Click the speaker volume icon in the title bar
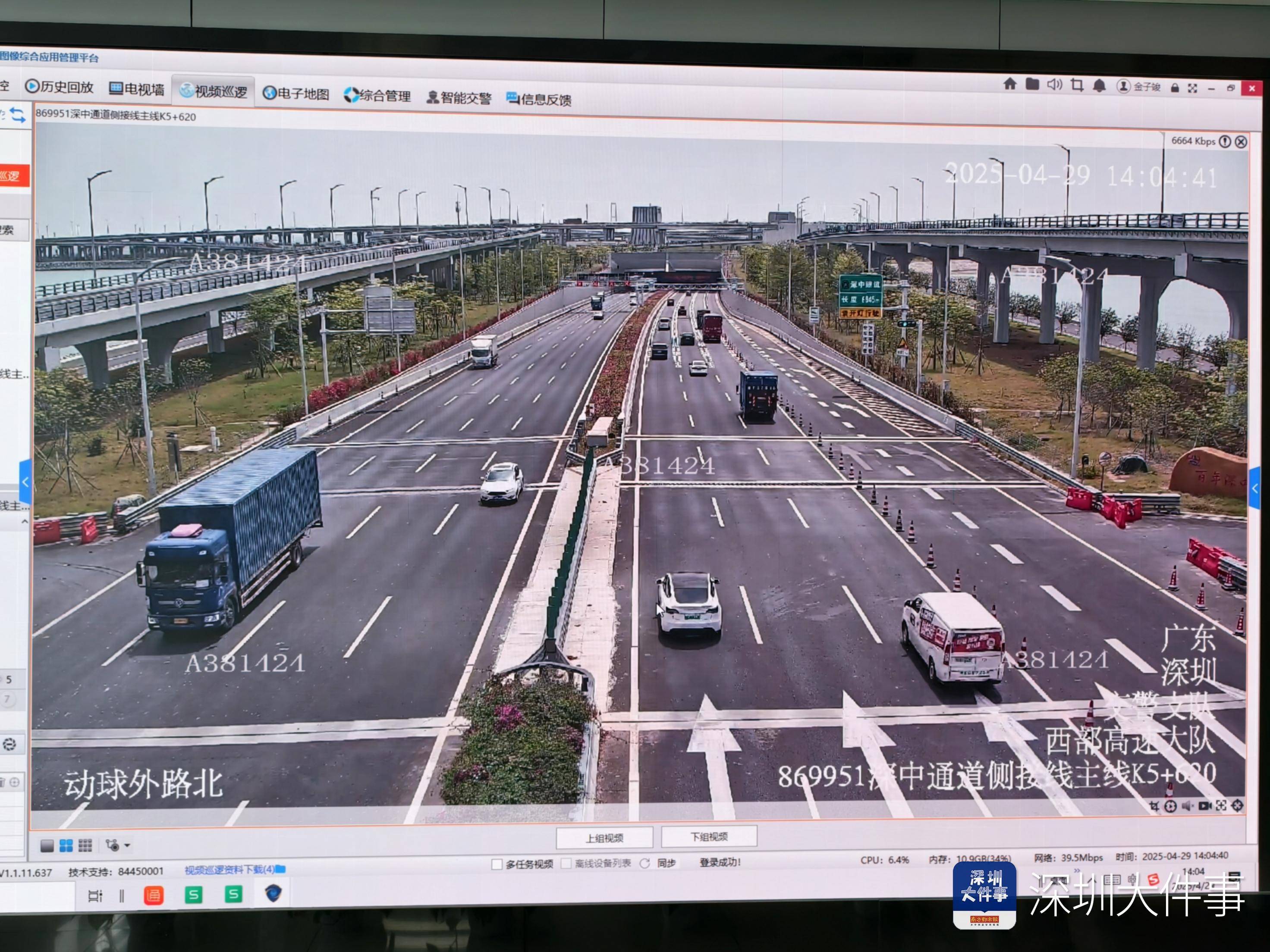 1054,85
